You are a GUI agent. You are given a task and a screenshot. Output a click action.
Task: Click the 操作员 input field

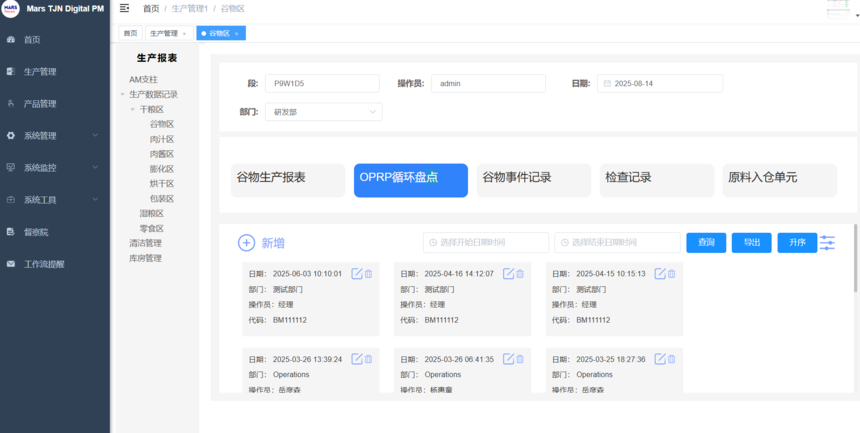tap(488, 83)
